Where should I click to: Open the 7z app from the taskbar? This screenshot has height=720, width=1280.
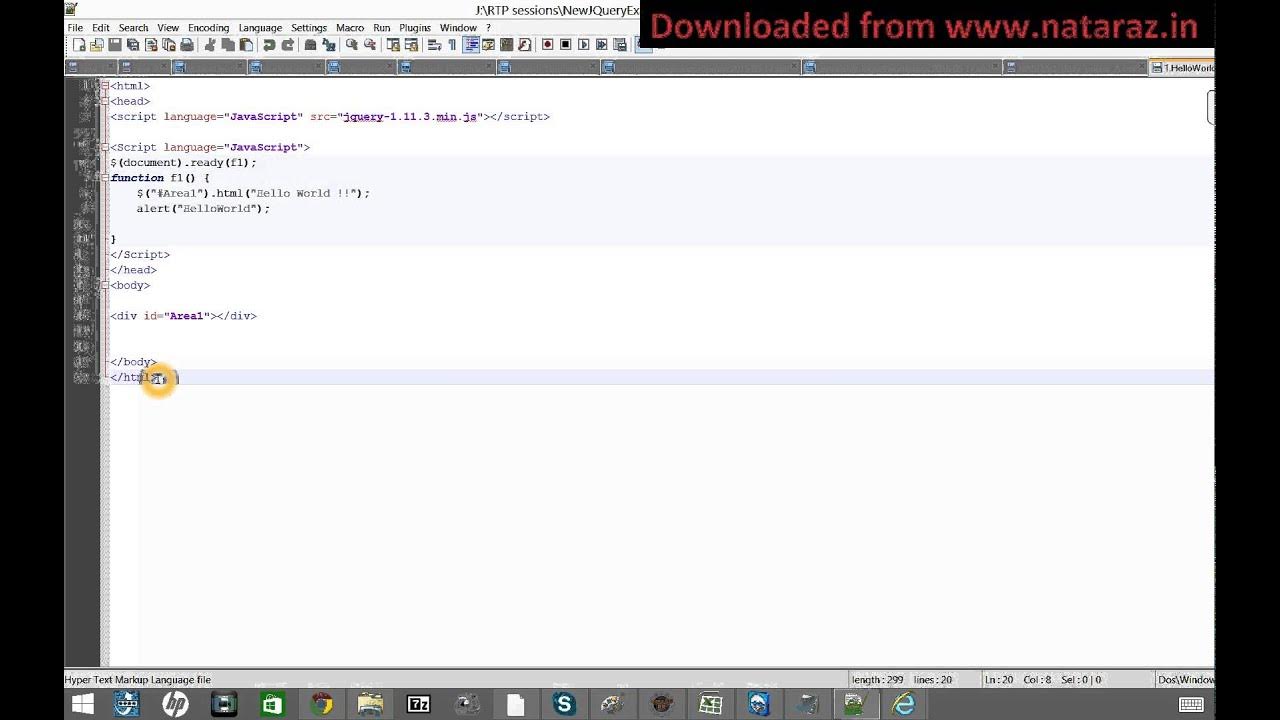(418, 704)
